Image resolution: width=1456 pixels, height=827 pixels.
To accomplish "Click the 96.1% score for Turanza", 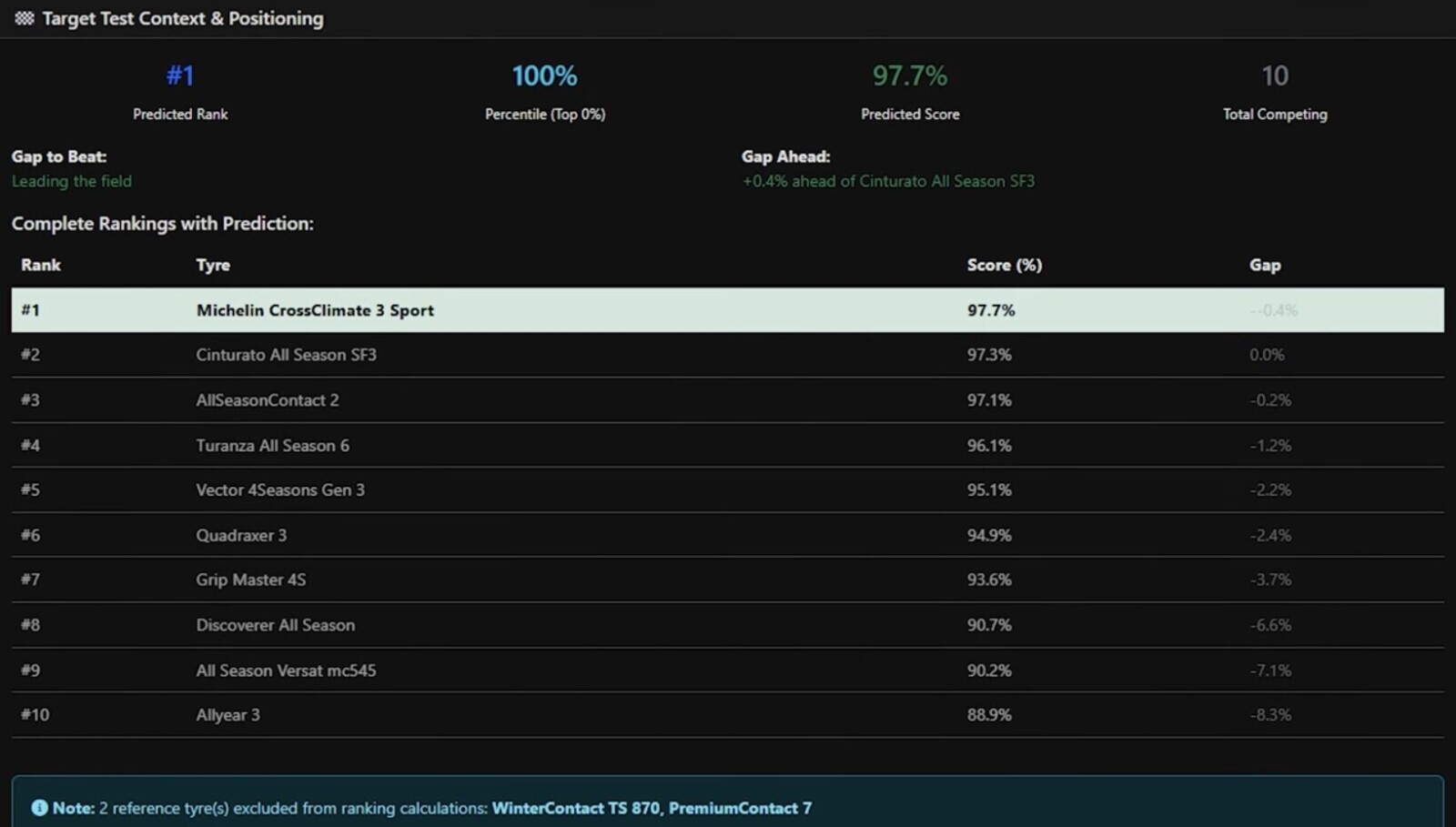I will pyautogui.click(x=989, y=446).
